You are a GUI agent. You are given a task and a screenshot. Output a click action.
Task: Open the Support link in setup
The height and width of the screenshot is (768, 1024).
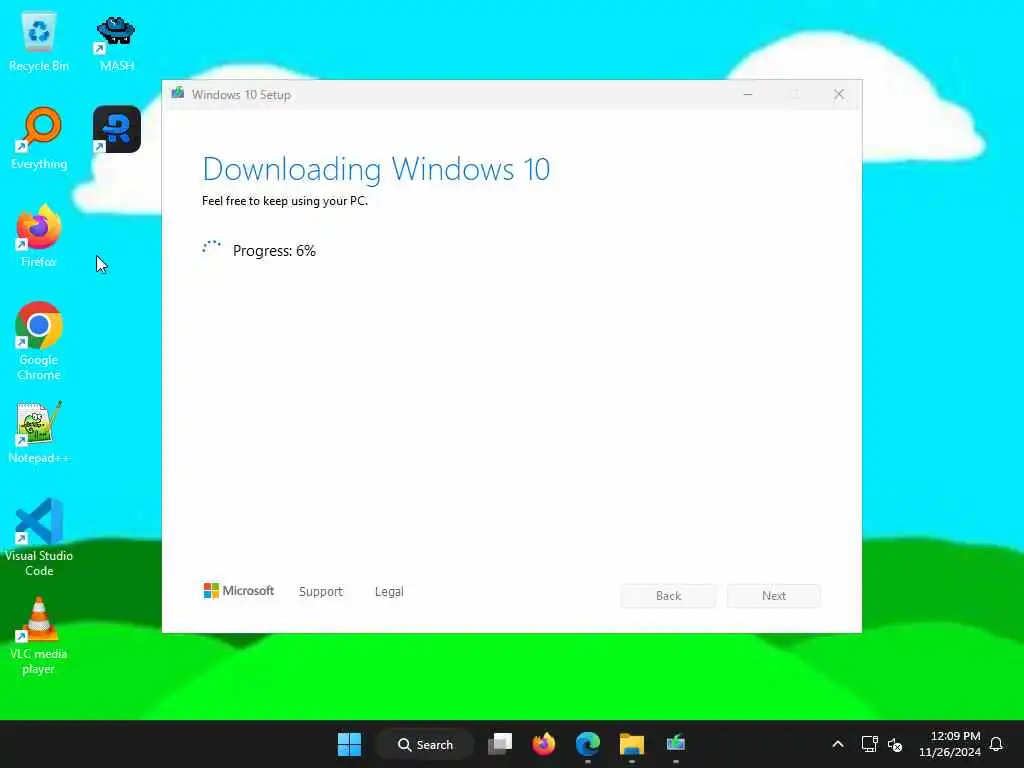[321, 591]
